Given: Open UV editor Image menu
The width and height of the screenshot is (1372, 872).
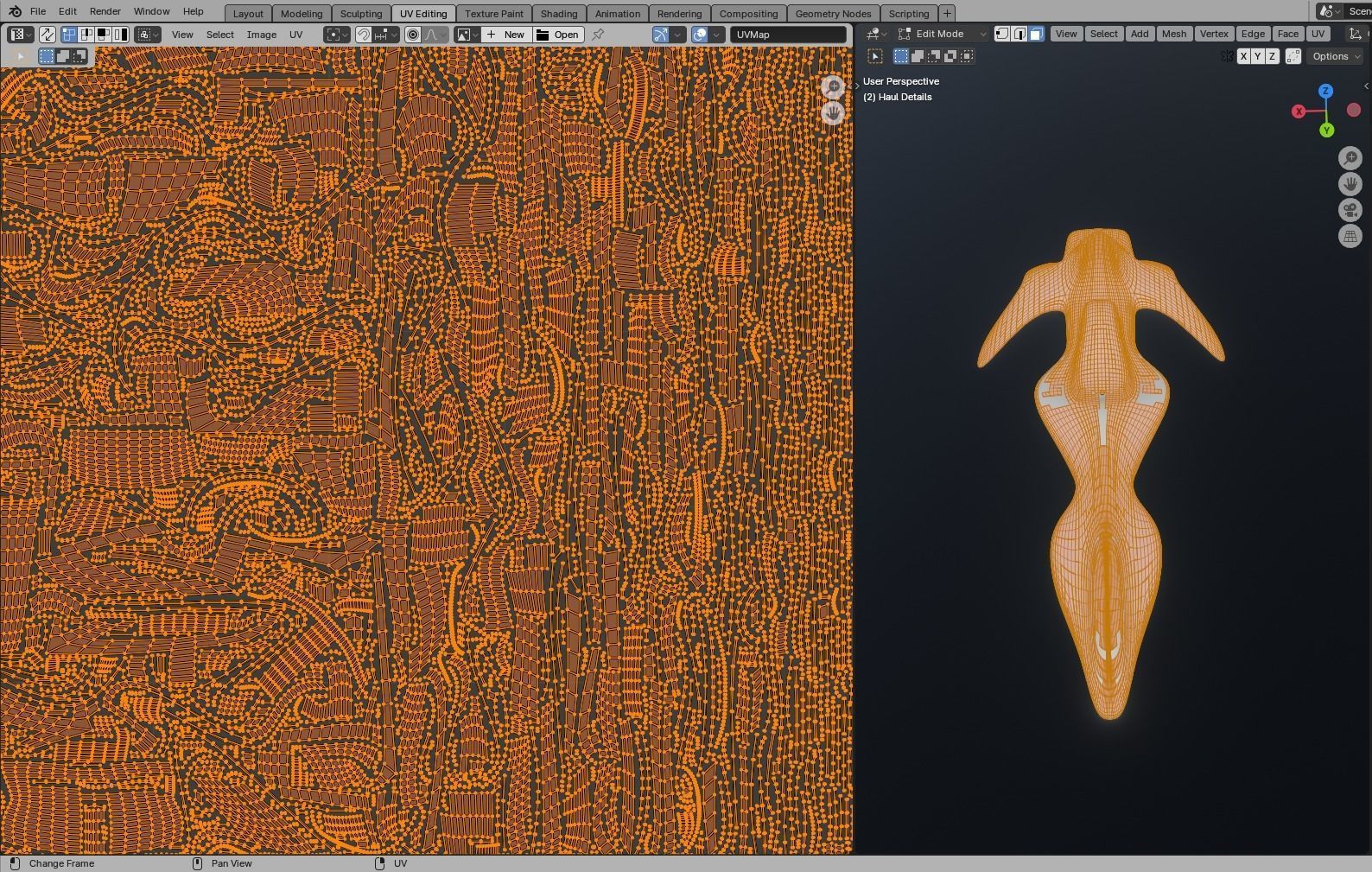Looking at the screenshot, I should pyautogui.click(x=262, y=35).
